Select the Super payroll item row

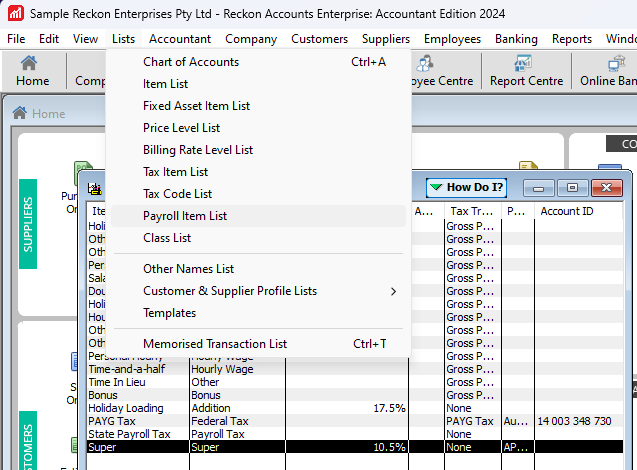pos(355,447)
